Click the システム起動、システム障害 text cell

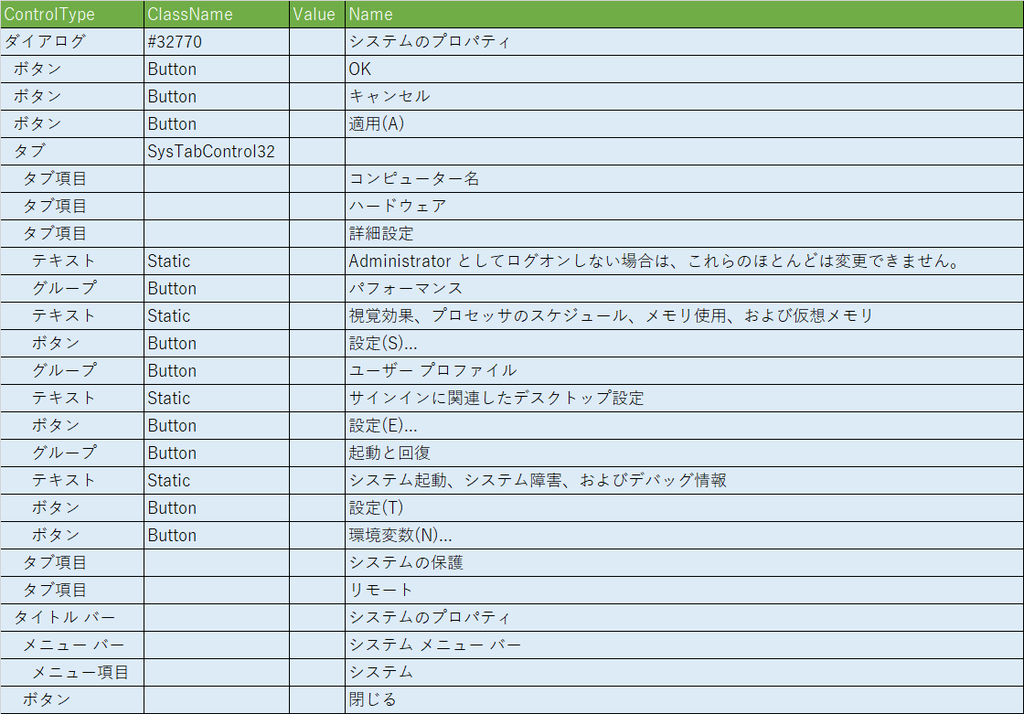click(684, 481)
